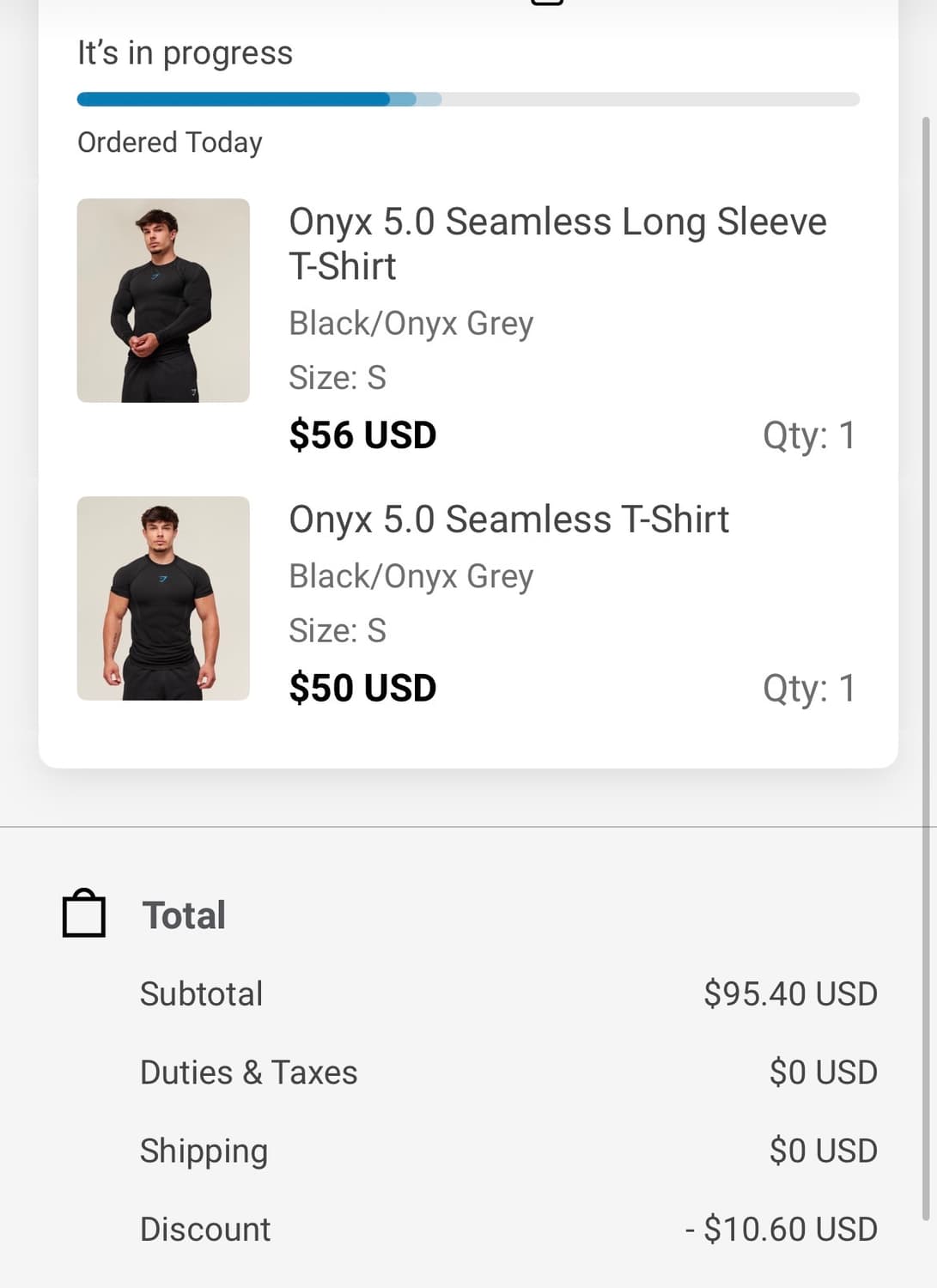Viewport: 937px width, 1288px height.
Task: Tap the "It's in progress" status heading
Action: (x=185, y=53)
